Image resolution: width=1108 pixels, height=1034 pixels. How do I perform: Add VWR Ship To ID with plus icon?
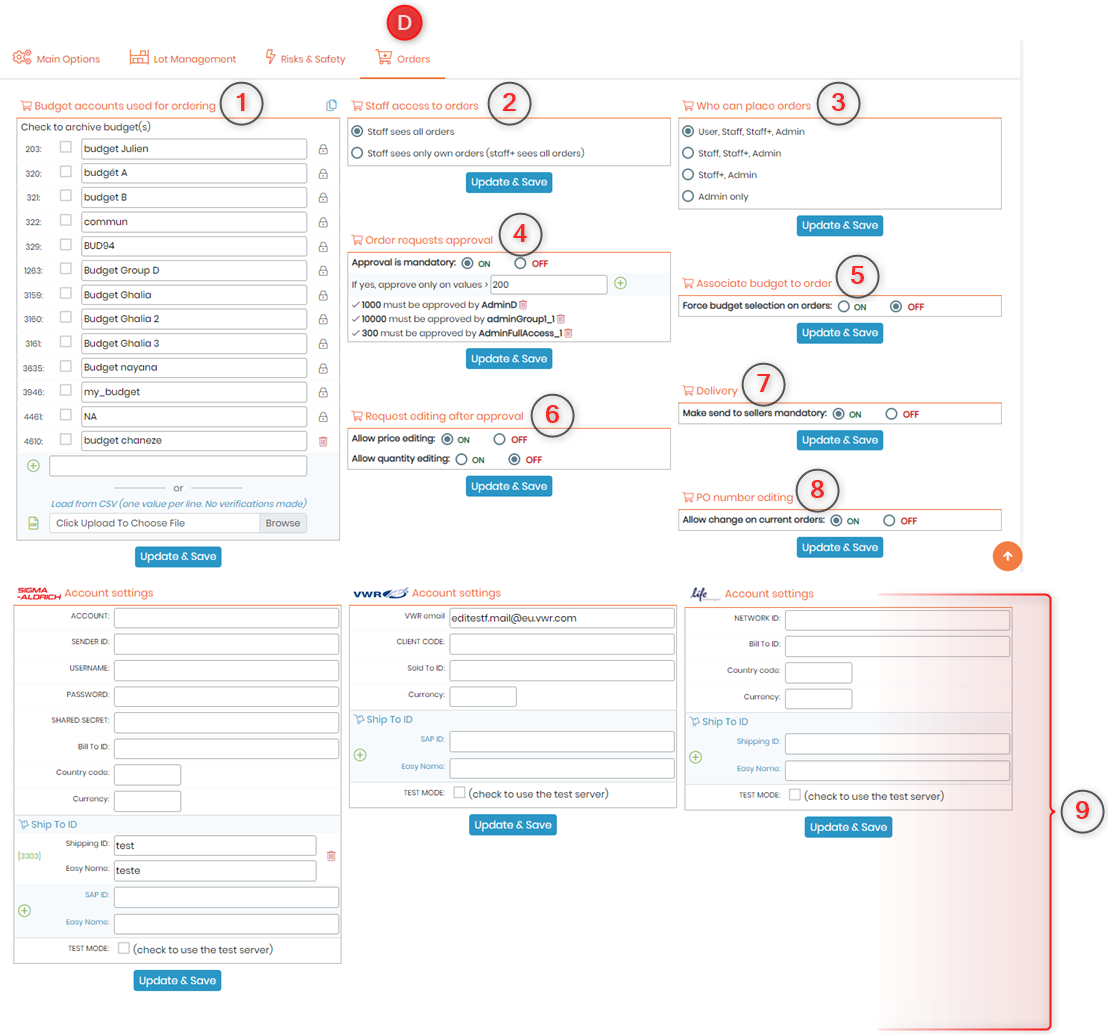(x=360, y=755)
